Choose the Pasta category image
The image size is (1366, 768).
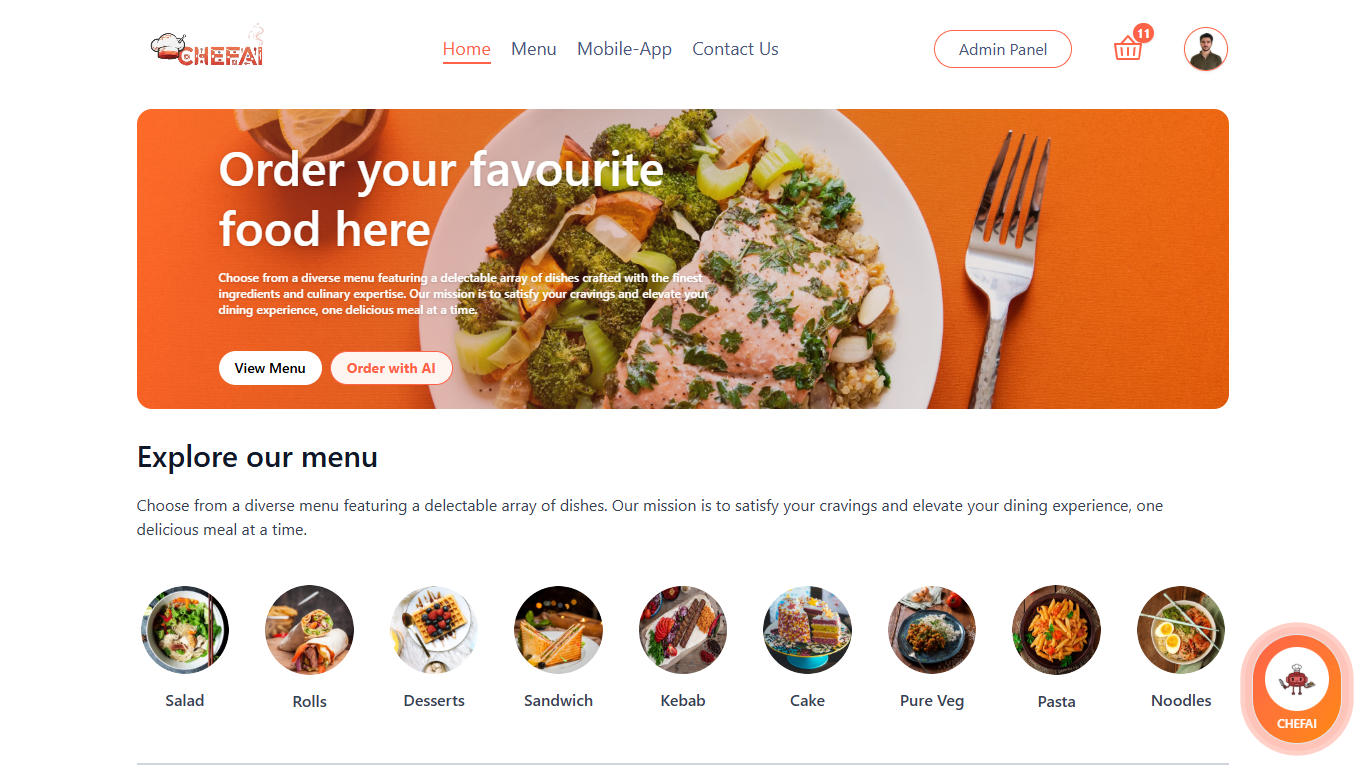click(1056, 630)
